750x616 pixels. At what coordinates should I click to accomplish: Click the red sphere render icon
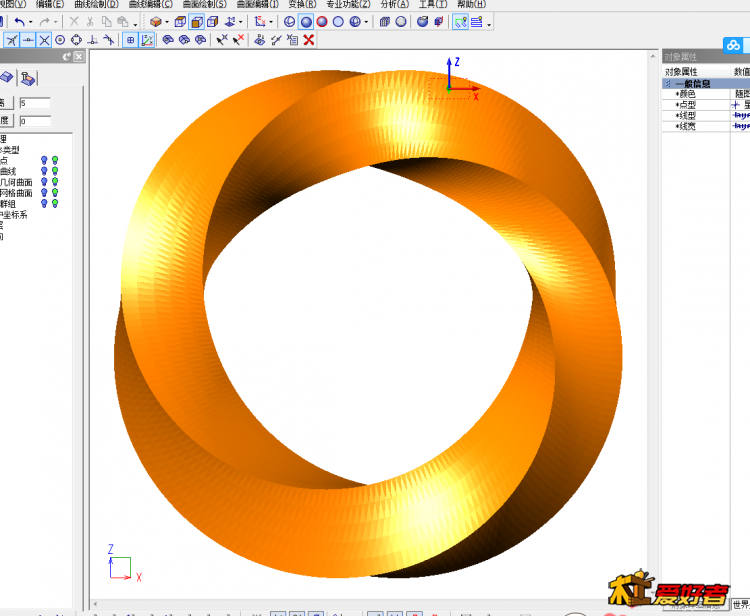(322, 21)
